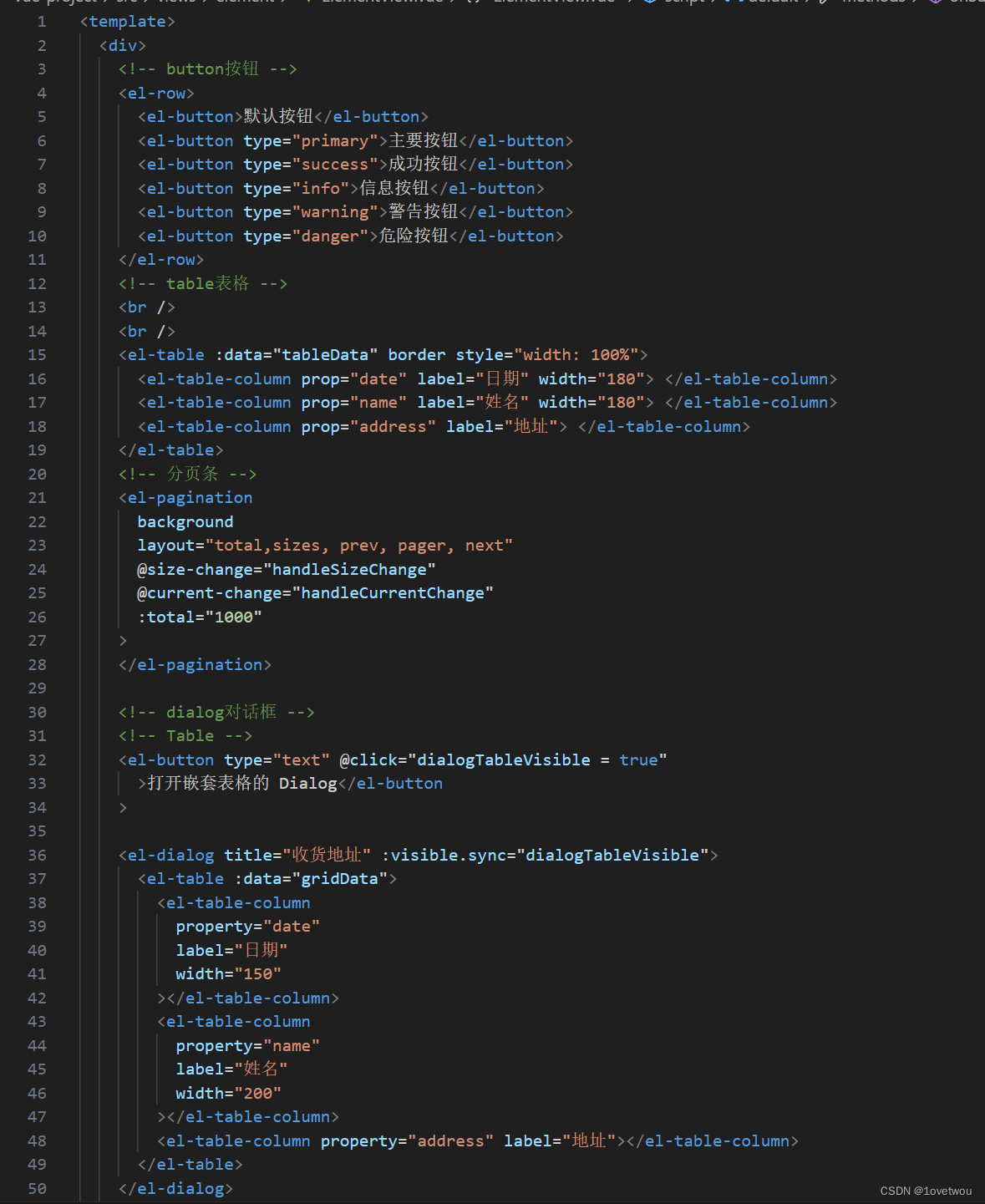Image resolution: width=985 pixels, height=1204 pixels.
Task: Click the purple icon before default in breadcrumb
Action: (x=735, y=3)
